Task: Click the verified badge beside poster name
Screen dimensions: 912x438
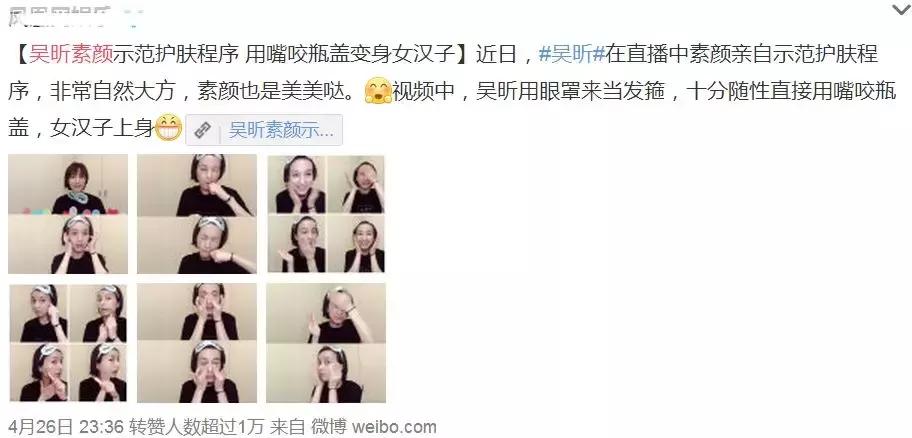Action: [x=133, y=14]
